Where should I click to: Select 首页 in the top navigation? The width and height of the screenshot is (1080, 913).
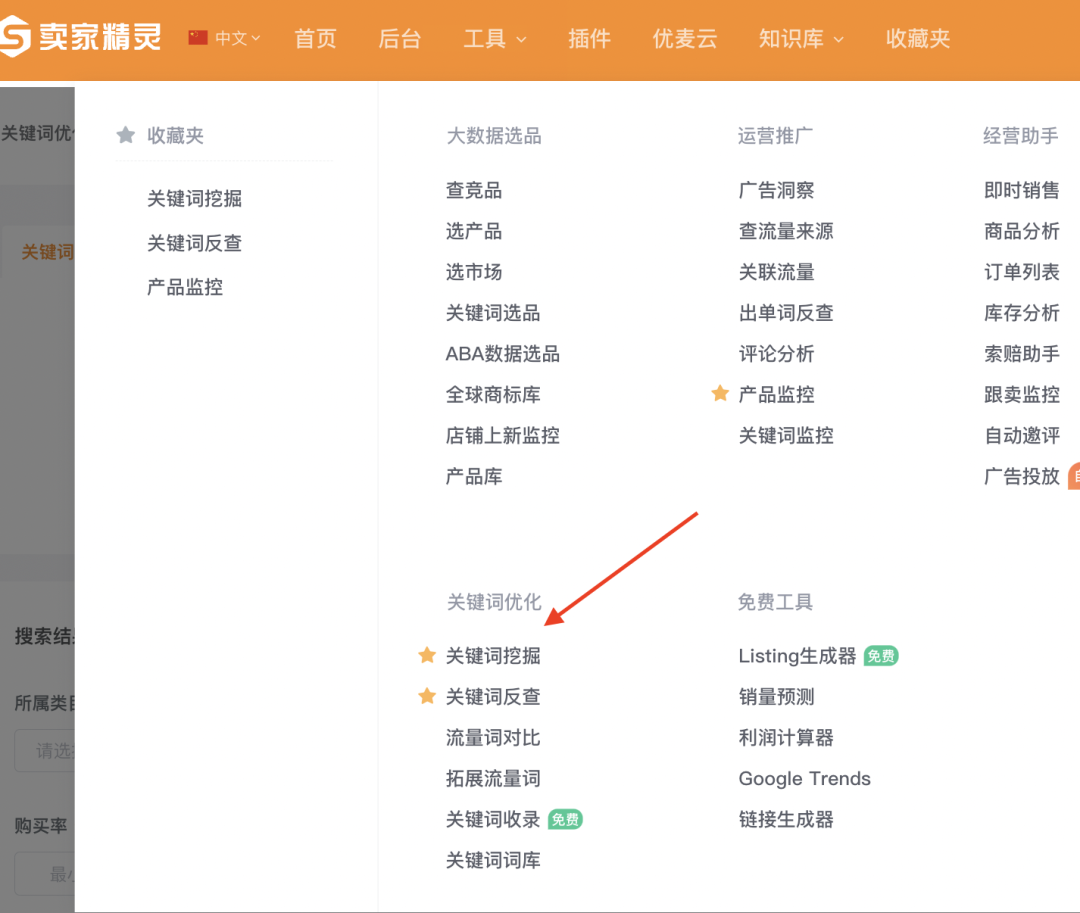pos(315,38)
